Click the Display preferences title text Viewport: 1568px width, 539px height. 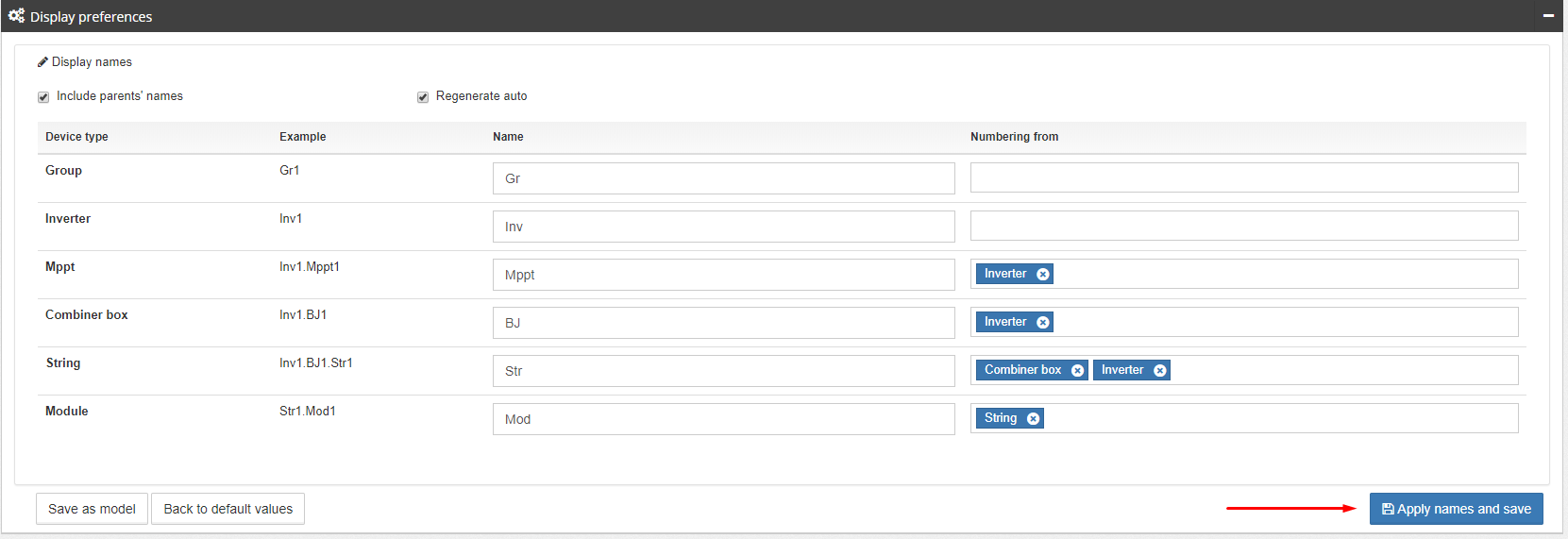(91, 17)
